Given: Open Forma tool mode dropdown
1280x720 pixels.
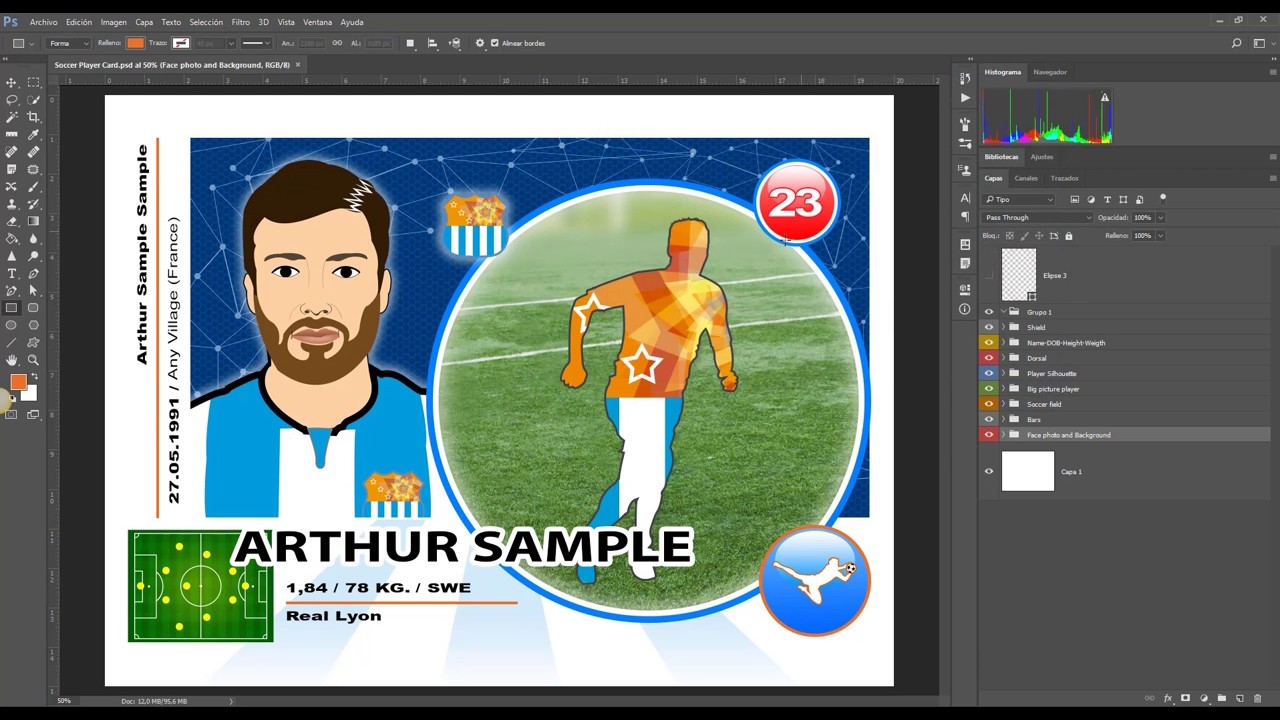Looking at the screenshot, I should coord(69,43).
